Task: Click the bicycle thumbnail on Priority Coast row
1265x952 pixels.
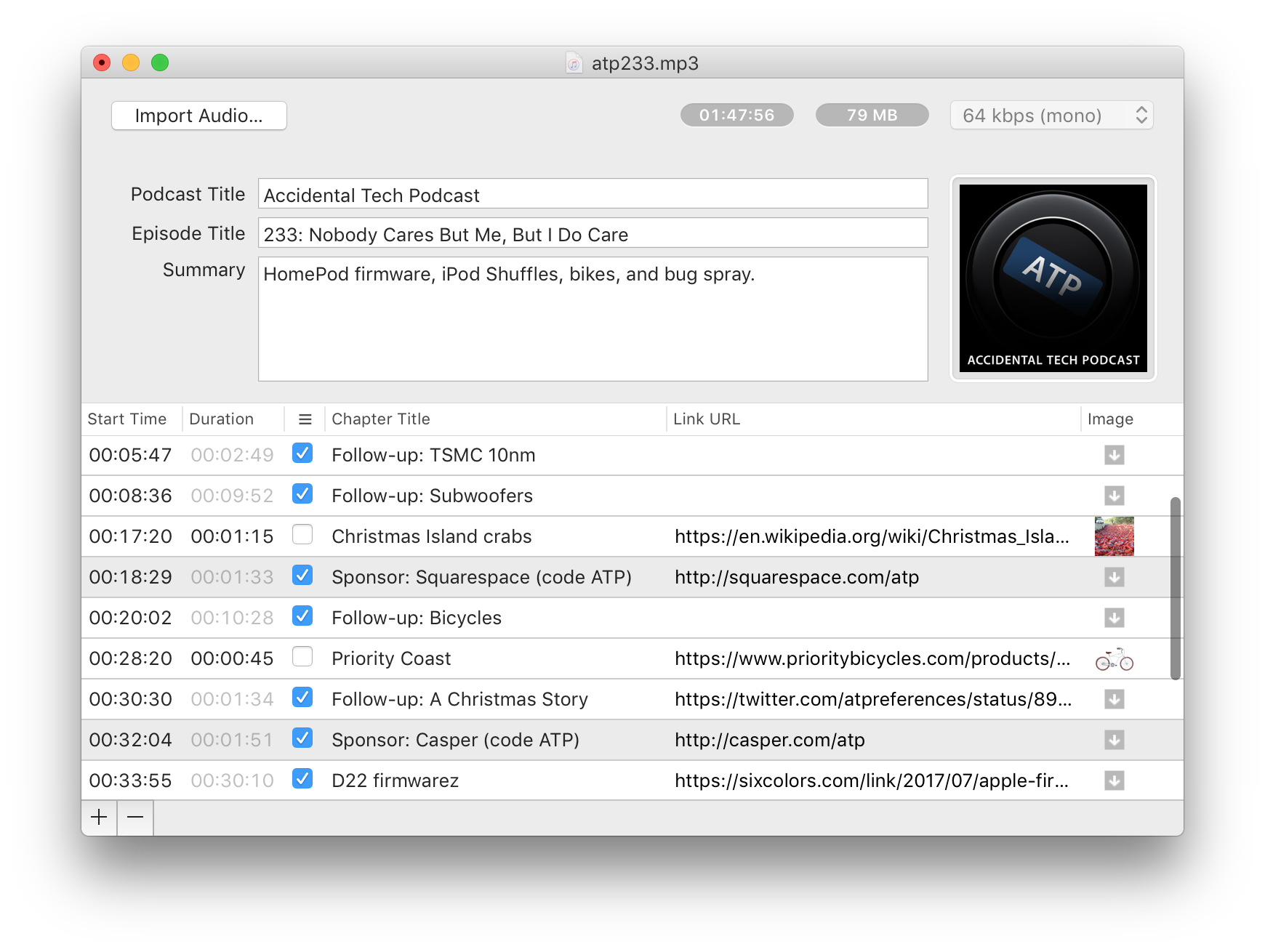Action: click(1114, 658)
